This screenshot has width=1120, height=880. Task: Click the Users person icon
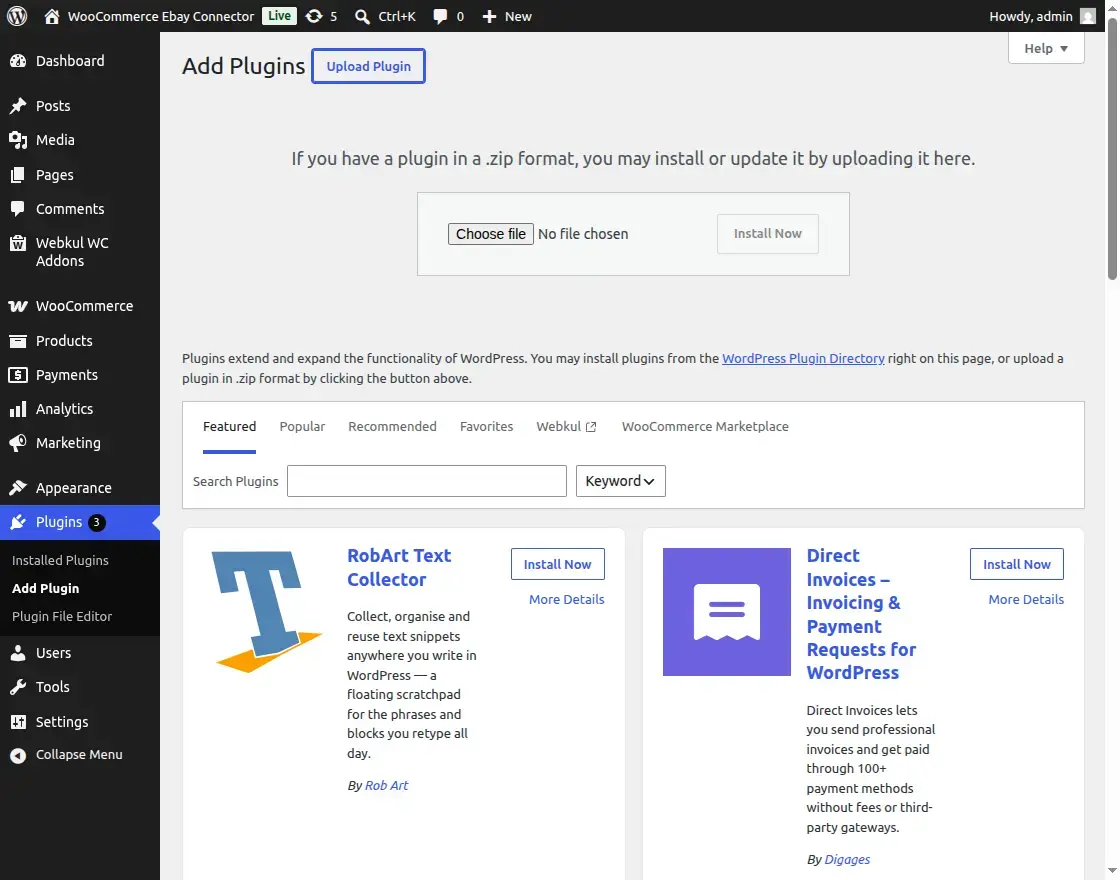(x=18, y=653)
